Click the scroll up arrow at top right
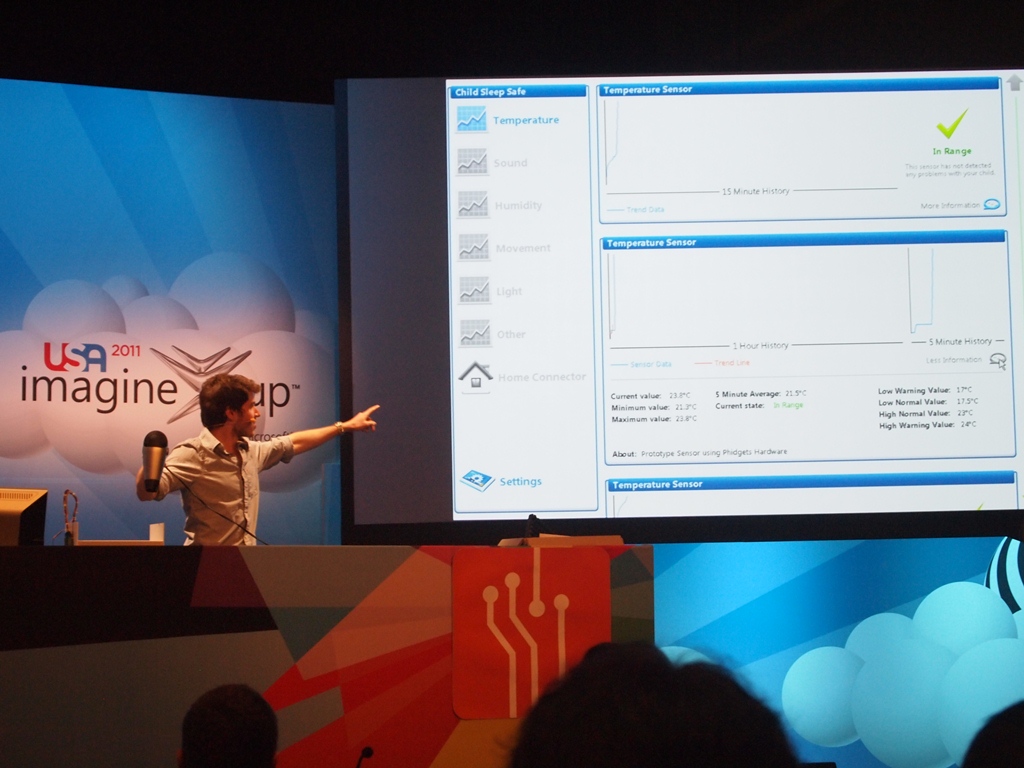This screenshot has width=1024, height=768. (1014, 83)
